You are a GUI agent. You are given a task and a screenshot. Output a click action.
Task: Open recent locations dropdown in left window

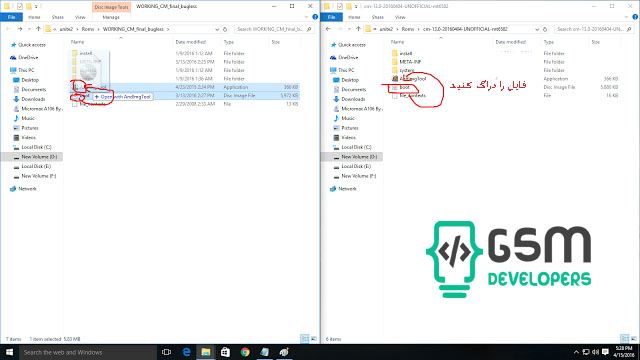29,29
